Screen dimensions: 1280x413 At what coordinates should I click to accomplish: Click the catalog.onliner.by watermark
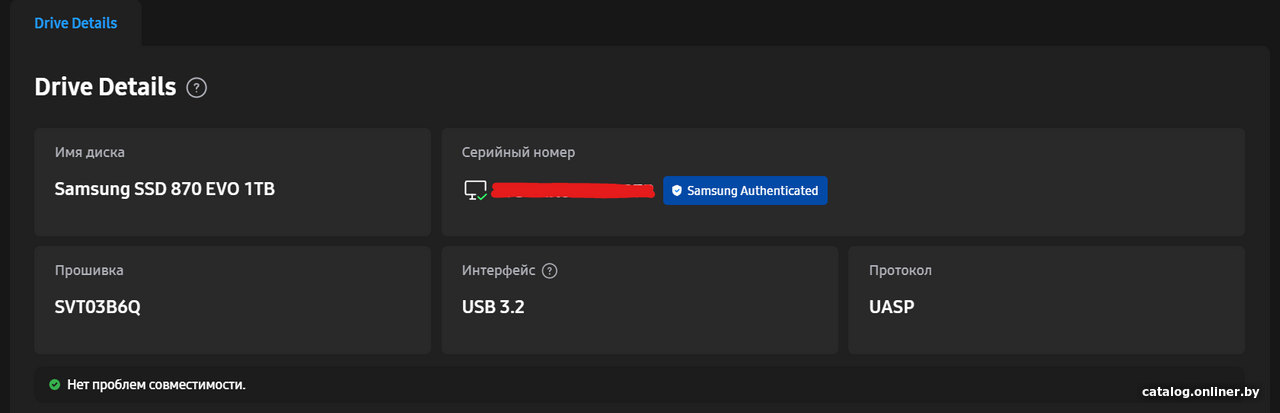point(1200,391)
